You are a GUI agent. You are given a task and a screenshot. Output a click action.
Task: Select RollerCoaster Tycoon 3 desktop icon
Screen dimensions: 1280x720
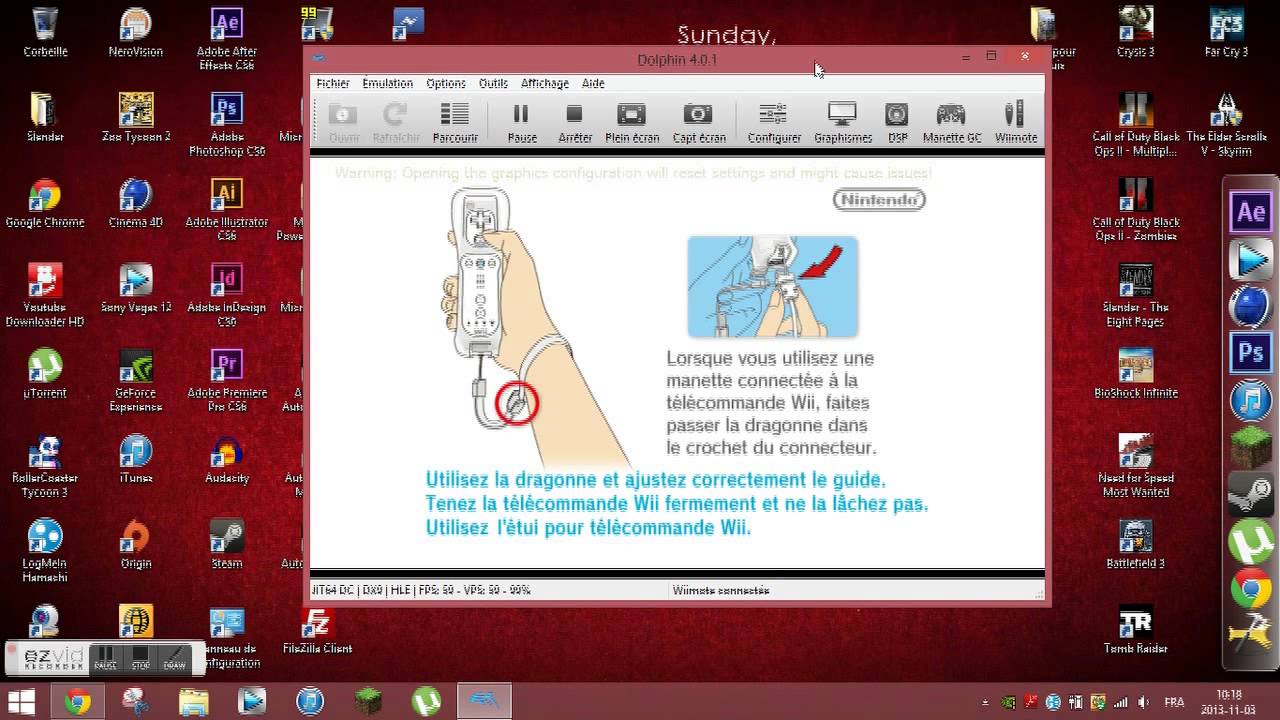pyautogui.click(x=45, y=466)
